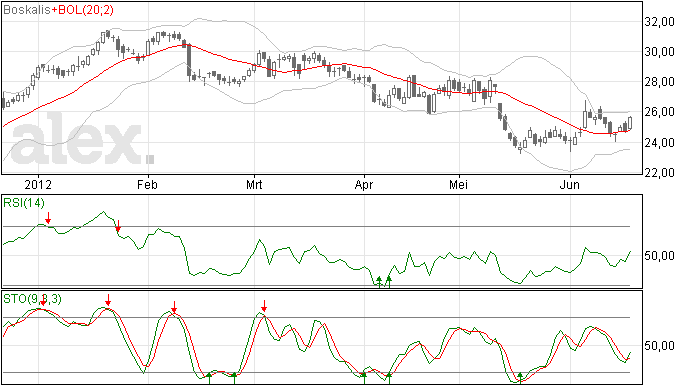
Task: Select the 30,00 price axis label
Action: coord(659,52)
